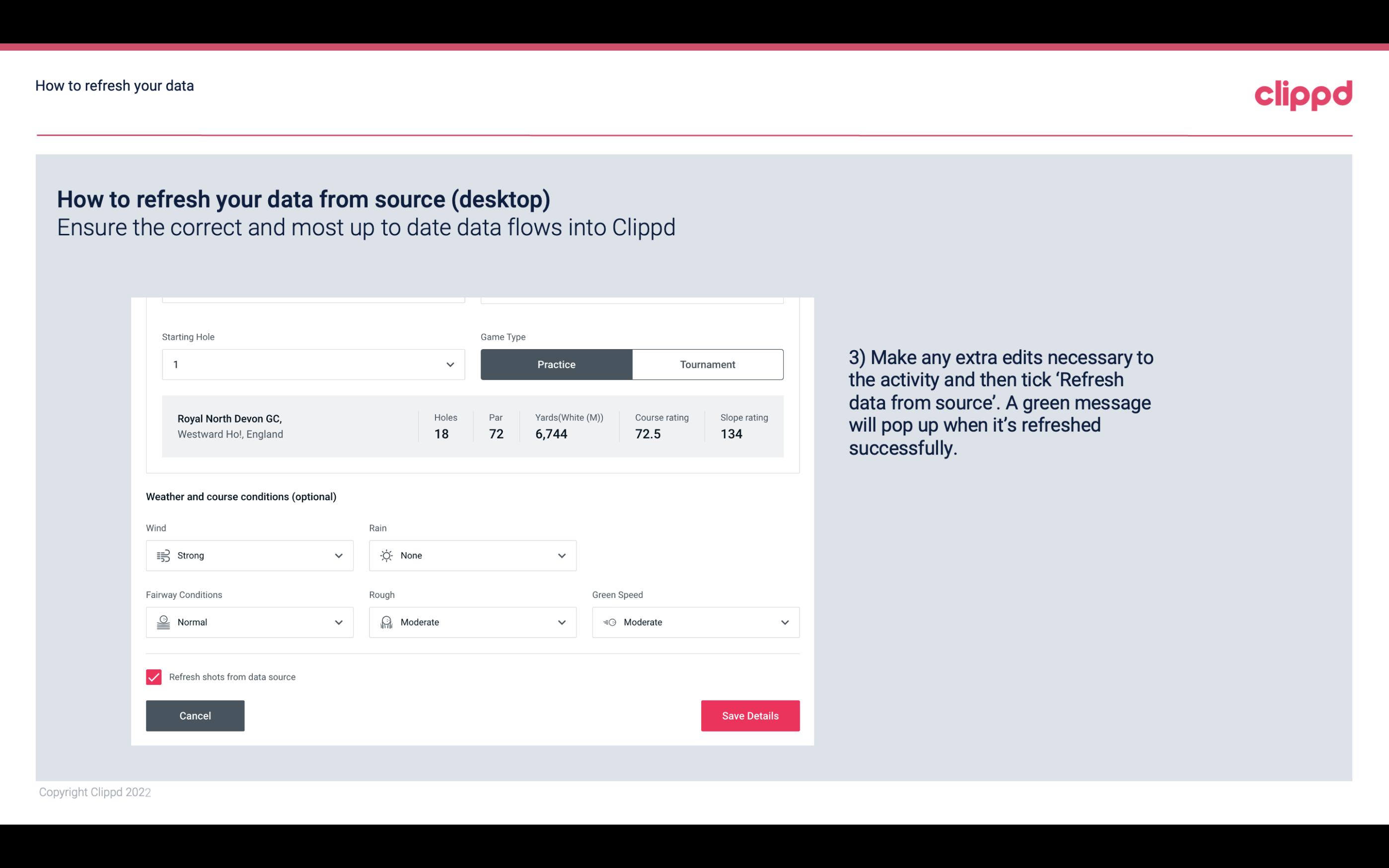Click the rain condition icon

point(386,555)
